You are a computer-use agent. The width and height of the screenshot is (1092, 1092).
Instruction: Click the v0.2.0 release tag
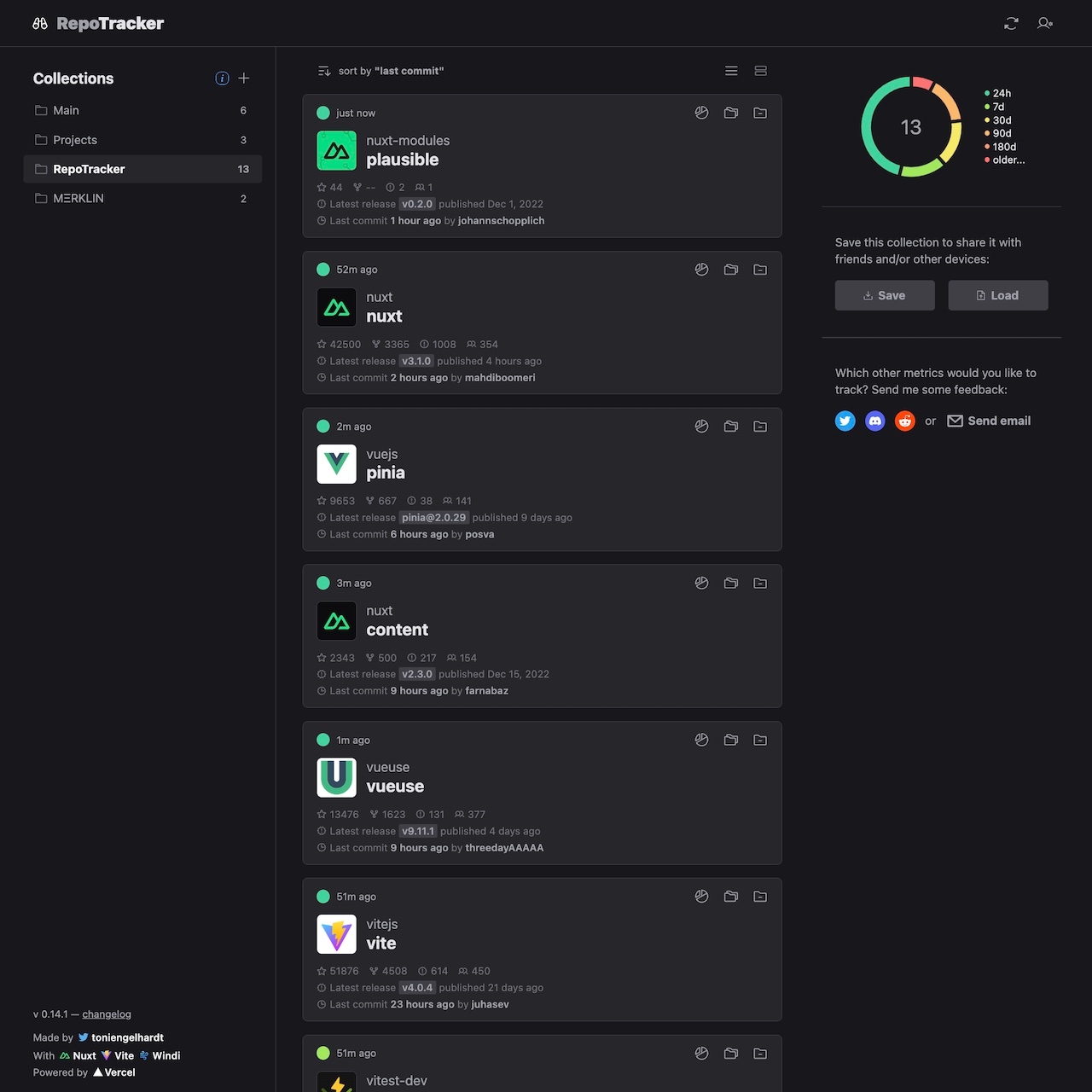417,204
